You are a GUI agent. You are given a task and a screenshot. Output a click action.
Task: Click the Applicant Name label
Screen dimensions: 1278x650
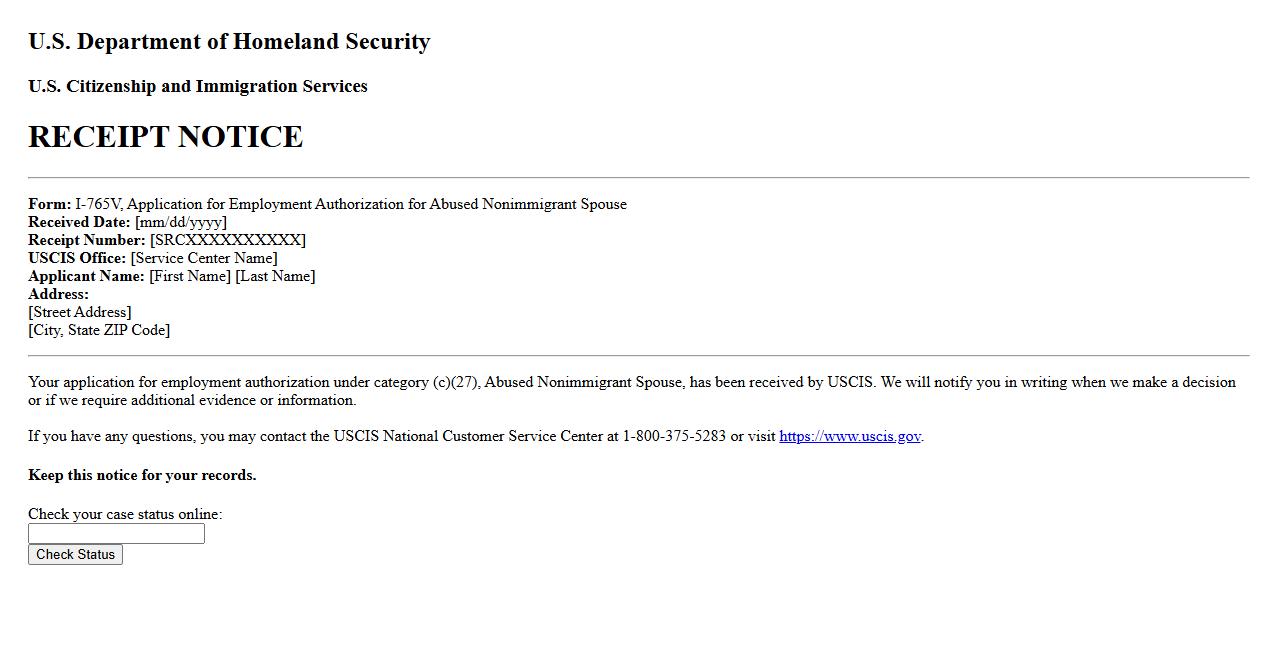click(x=86, y=276)
